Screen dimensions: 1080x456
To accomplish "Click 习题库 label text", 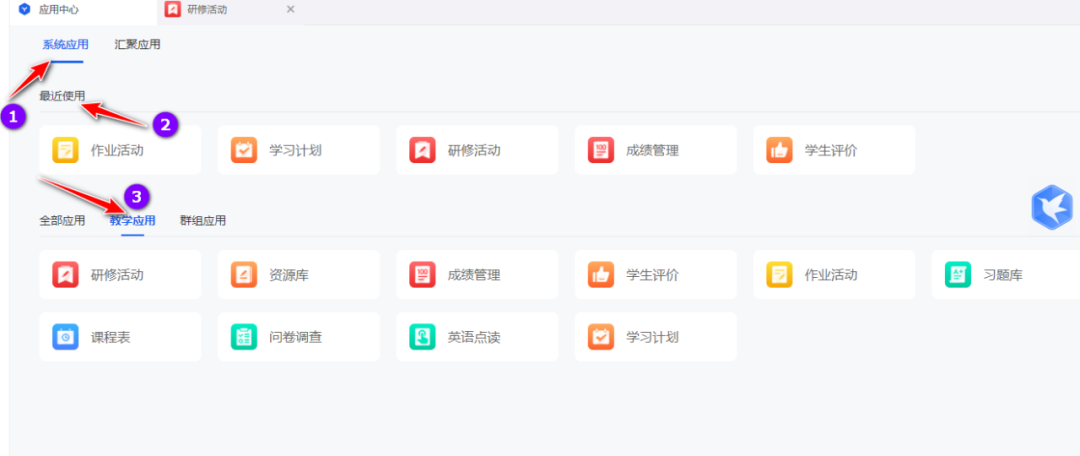I will [1003, 275].
